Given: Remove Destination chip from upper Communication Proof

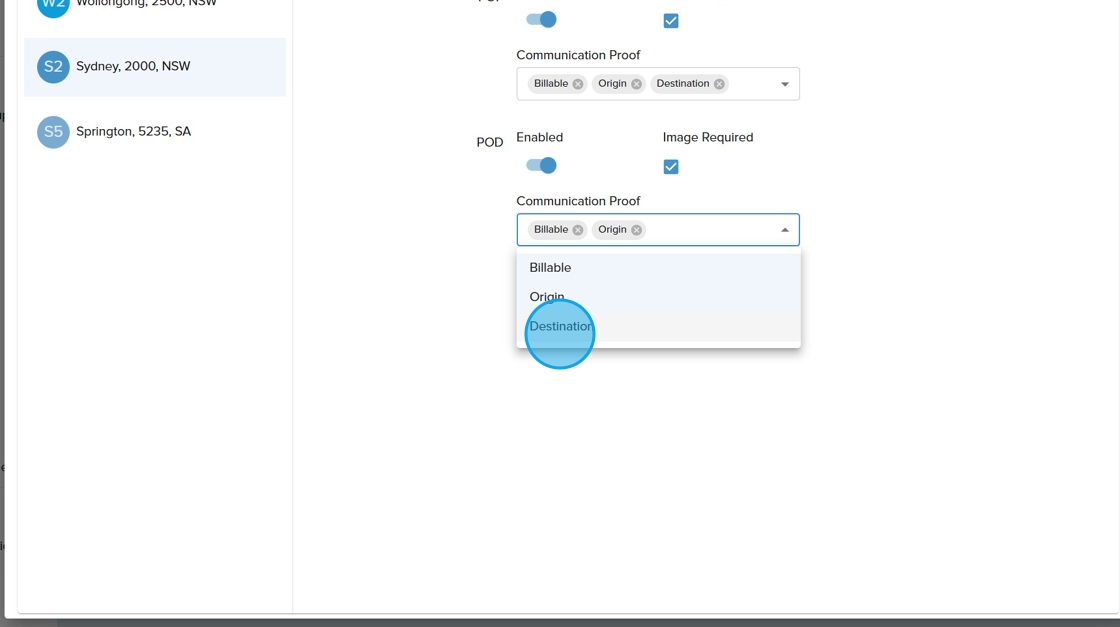Looking at the screenshot, I should coord(719,84).
